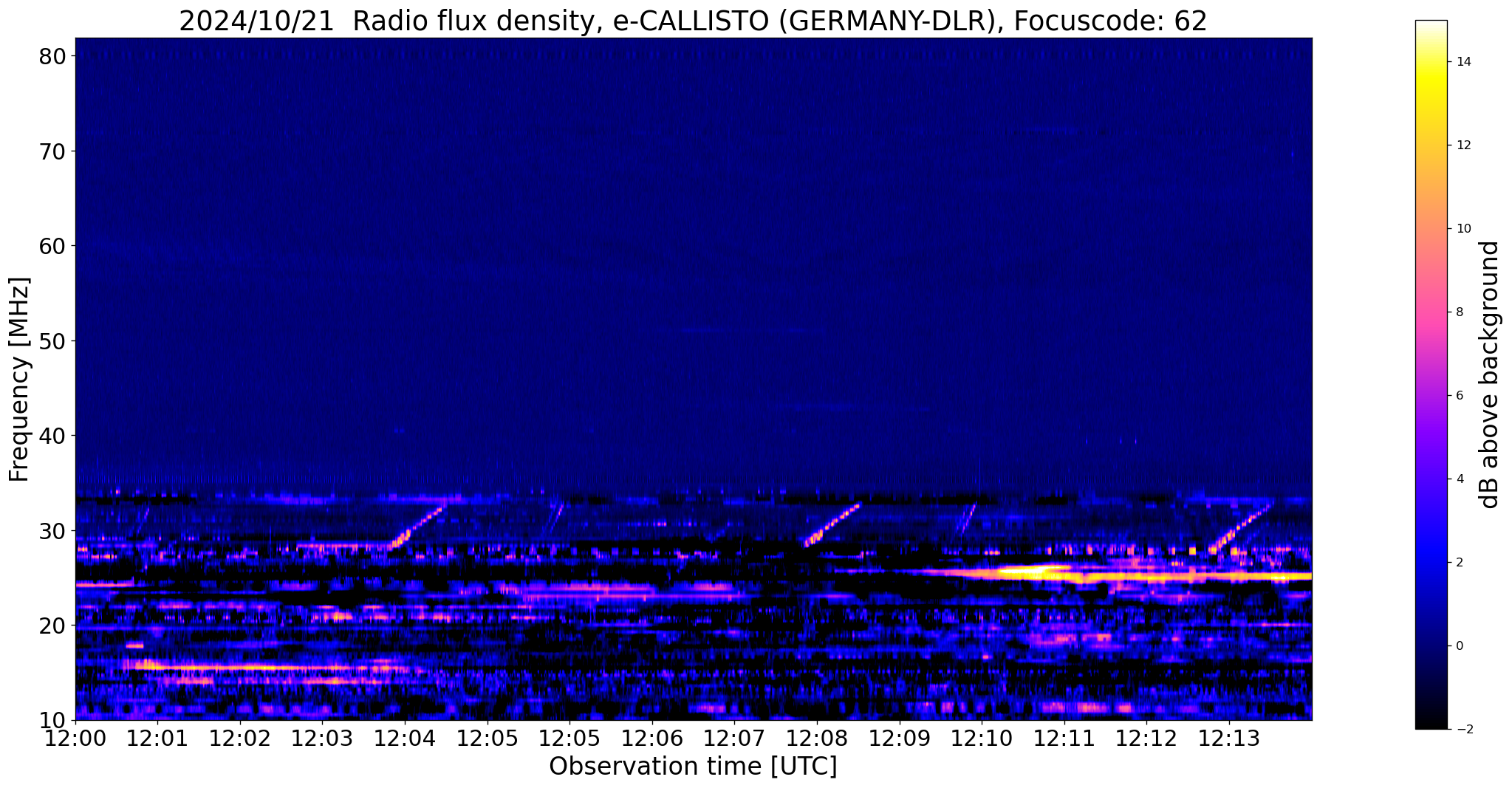This screenshot has width=1512, height=788.
Task: Click the colorbar tick labeled 14
Action: point(1463,62)
